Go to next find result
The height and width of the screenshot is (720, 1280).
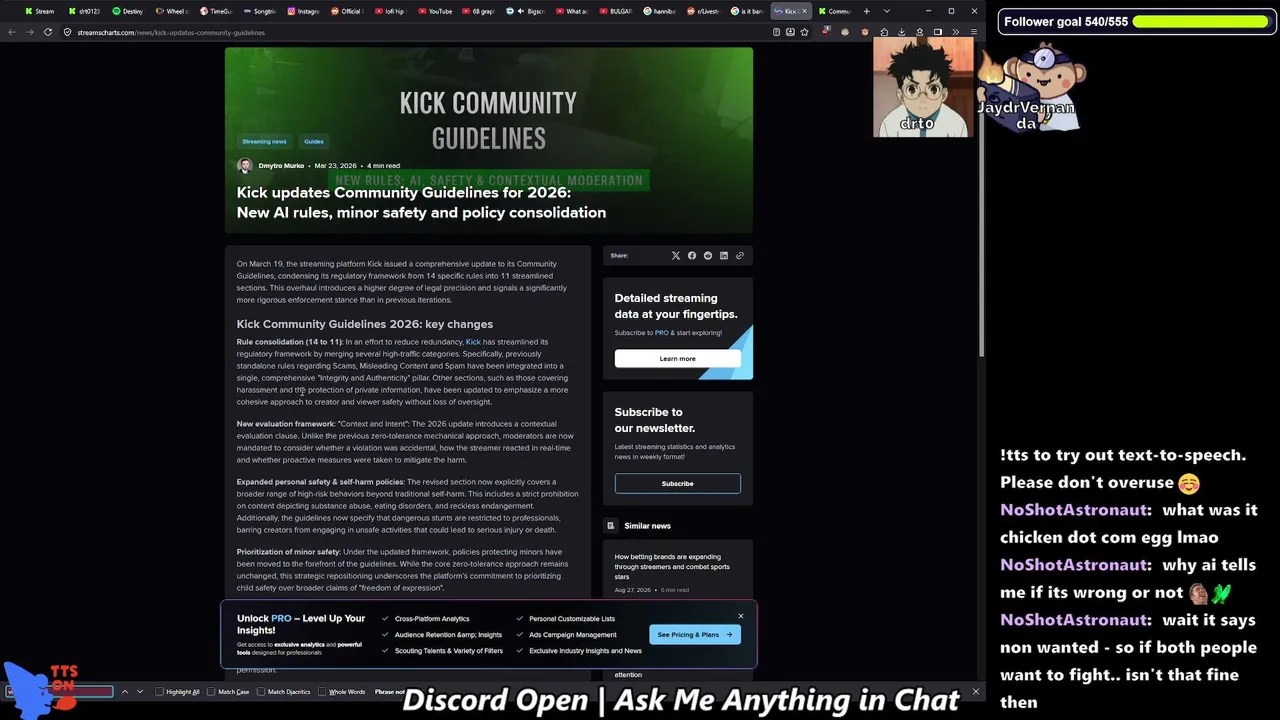coord(140,692)
